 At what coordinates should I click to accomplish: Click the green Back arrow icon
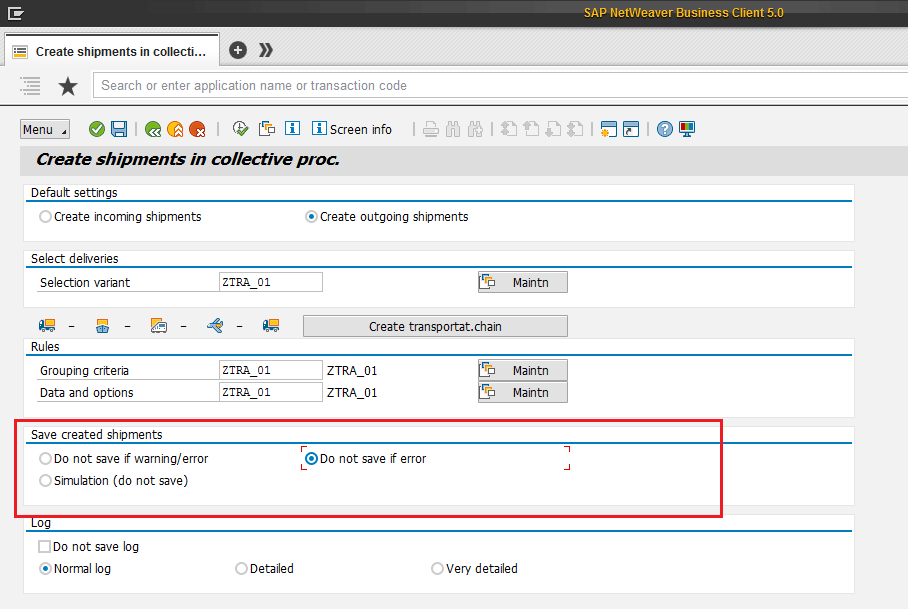tap(153, 129)
